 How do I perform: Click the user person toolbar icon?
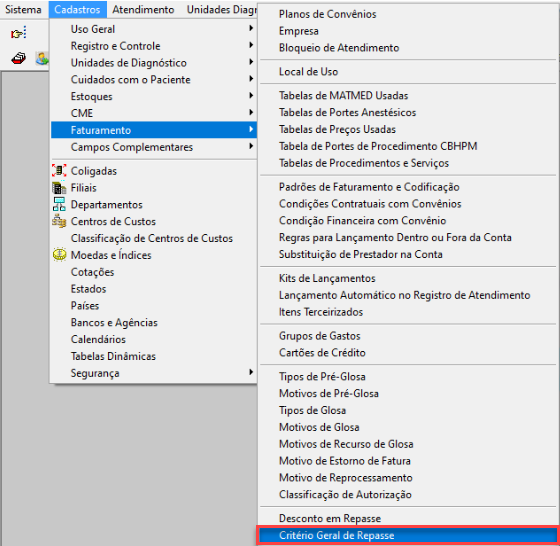pos(42,59)
